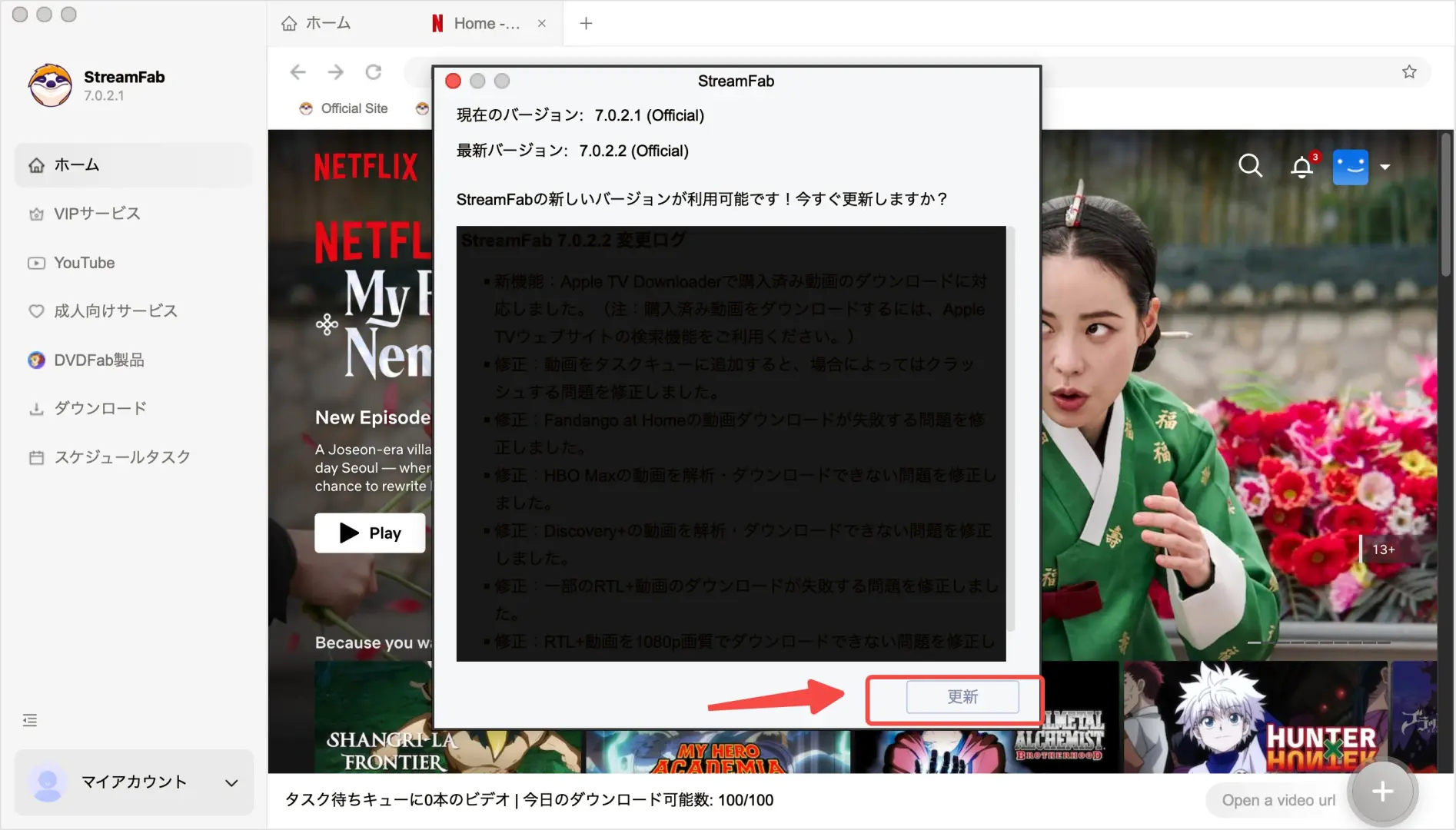Click the VIPサービス crown icon
Screen dimensions: 1456x830
(x=36, y=214)
